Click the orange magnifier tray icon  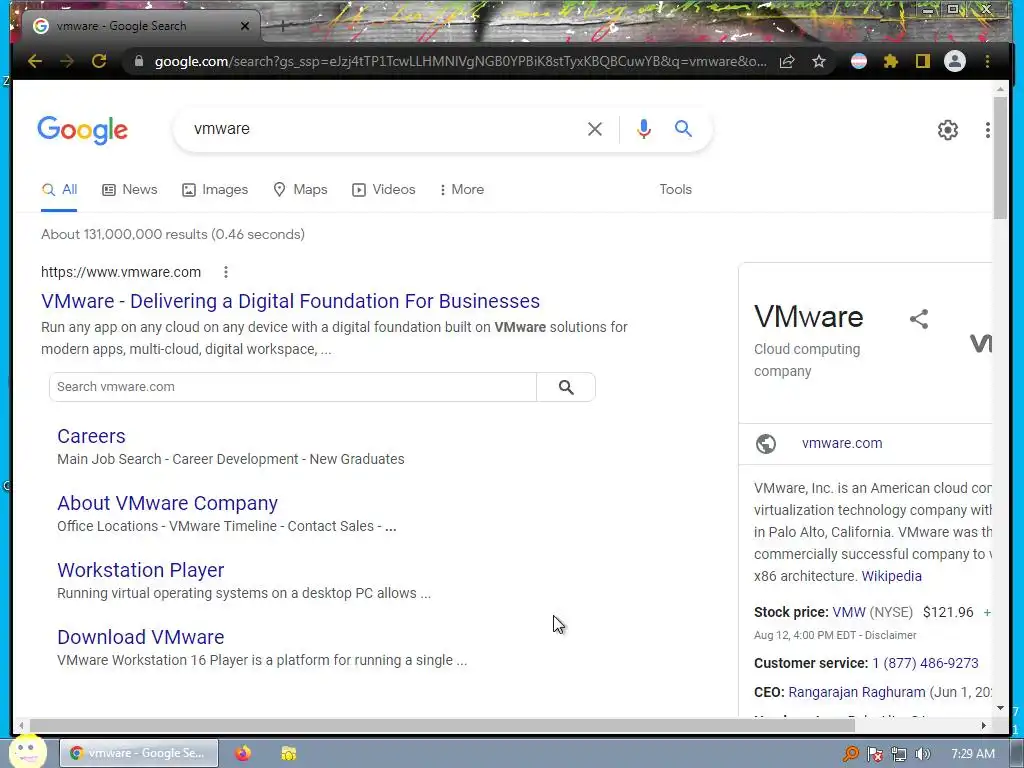pos(850,754)
